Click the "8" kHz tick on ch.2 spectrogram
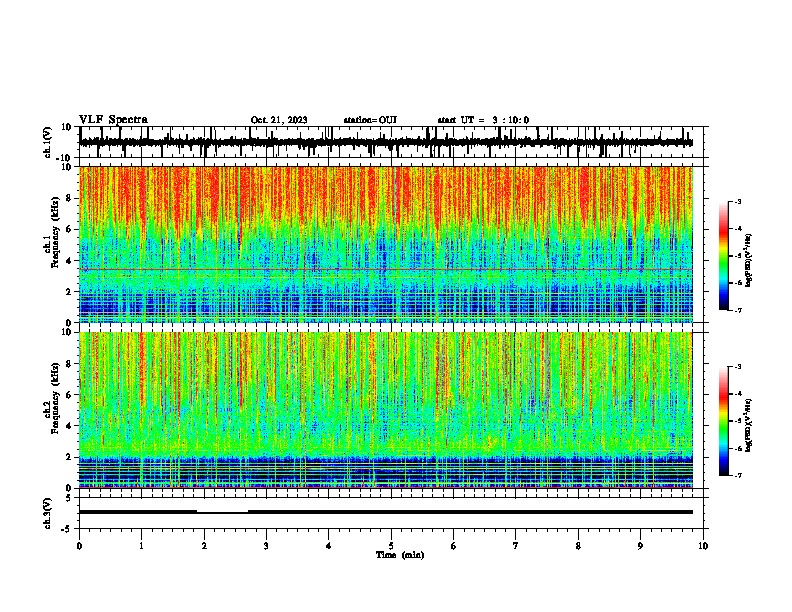Image resolution: width=792 pixels, height=612 pixels. [x=69, y=364]
